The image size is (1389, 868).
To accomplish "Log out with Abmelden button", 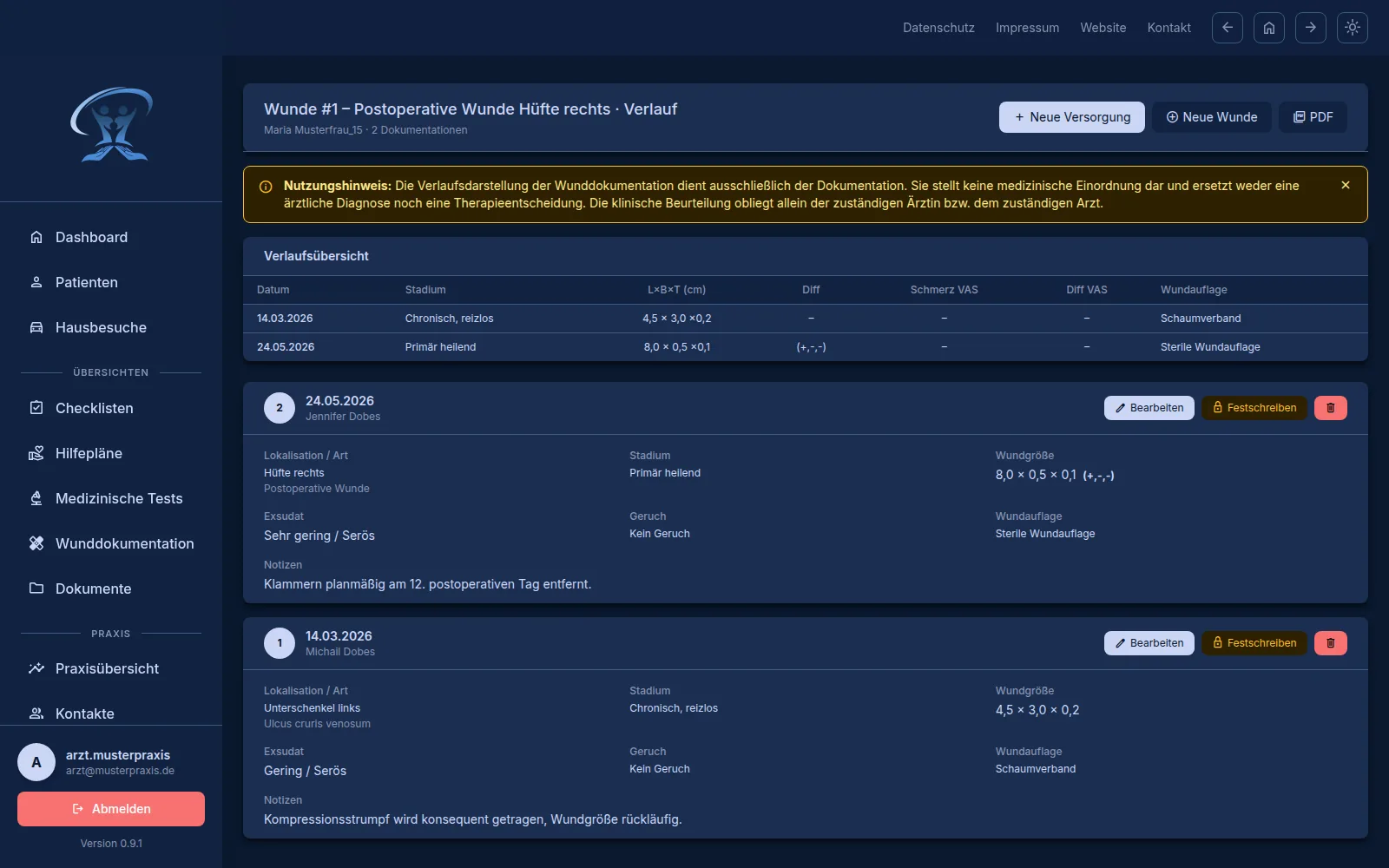I will pos(111,809).
